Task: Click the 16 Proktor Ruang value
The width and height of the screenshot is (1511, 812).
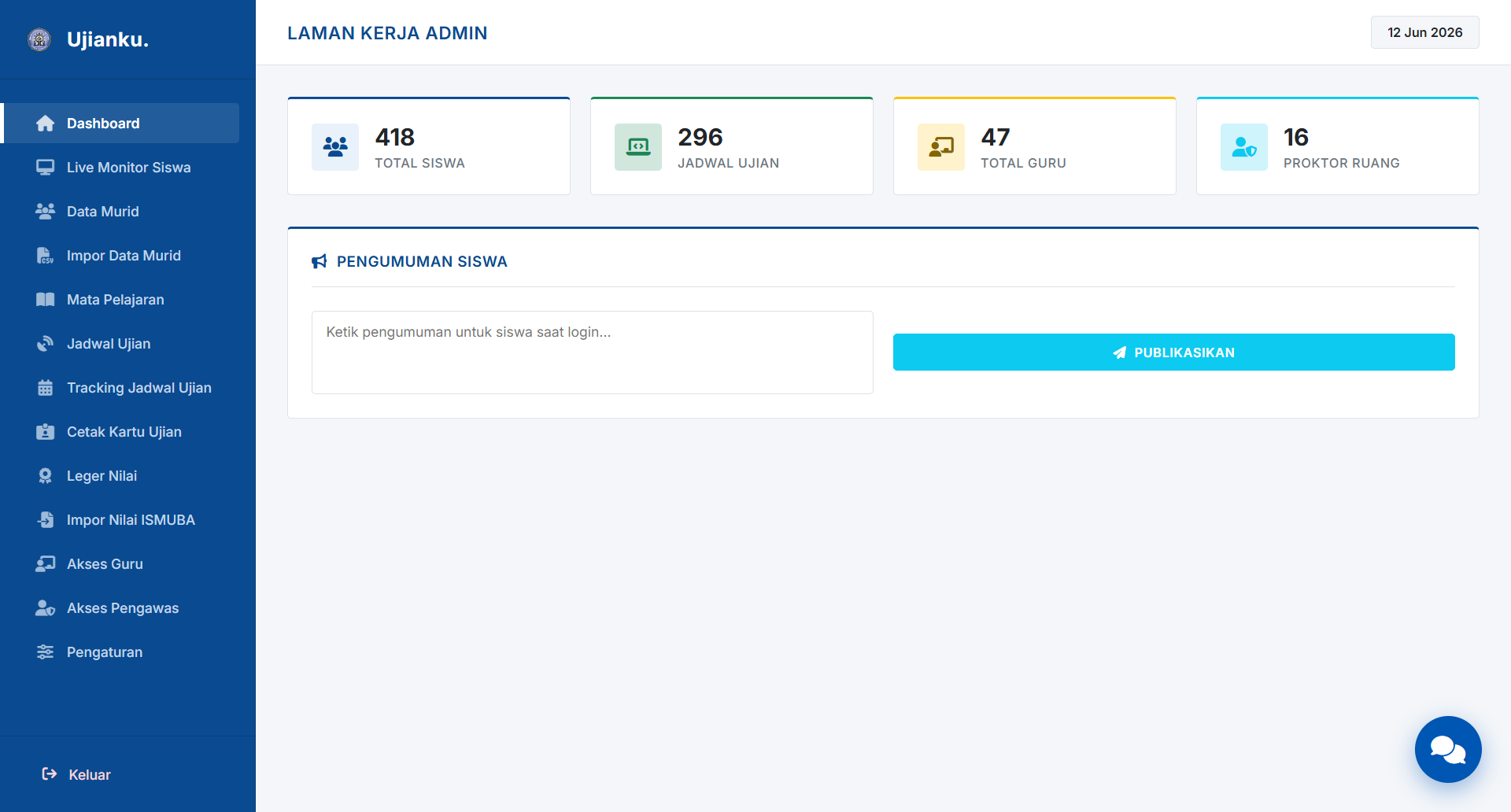Action: [x=1295, y=137]
